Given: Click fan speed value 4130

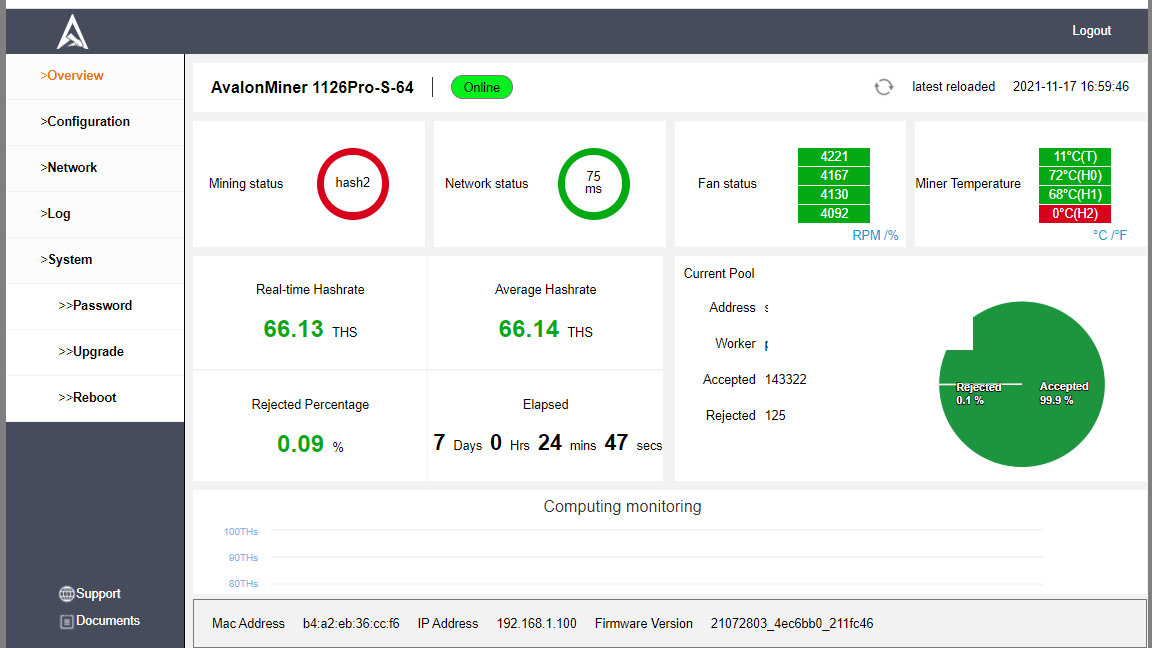Looking at the screenshot, I should click(x=834, y=195).
